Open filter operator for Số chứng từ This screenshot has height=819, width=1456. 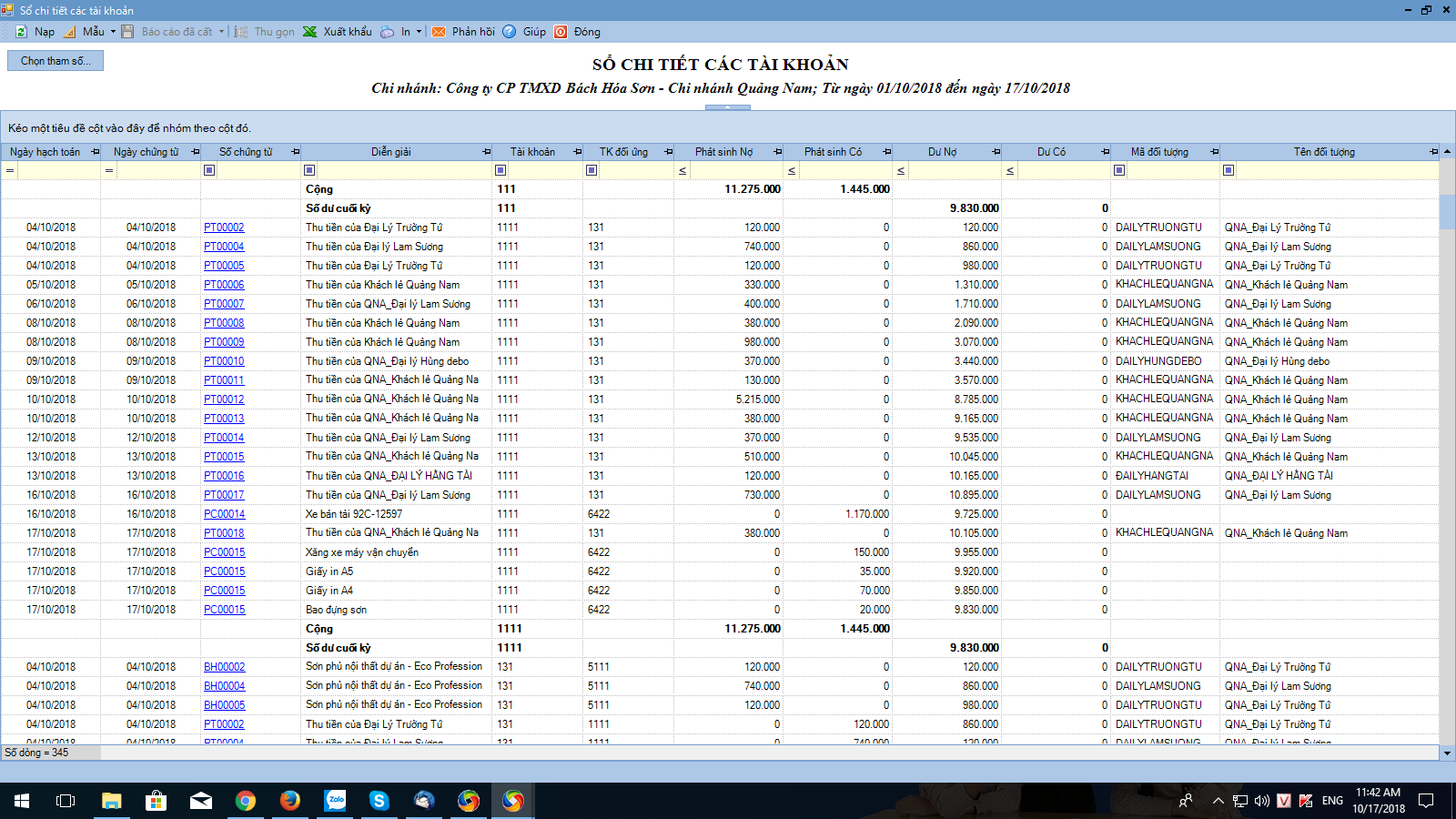pos(209,170)
